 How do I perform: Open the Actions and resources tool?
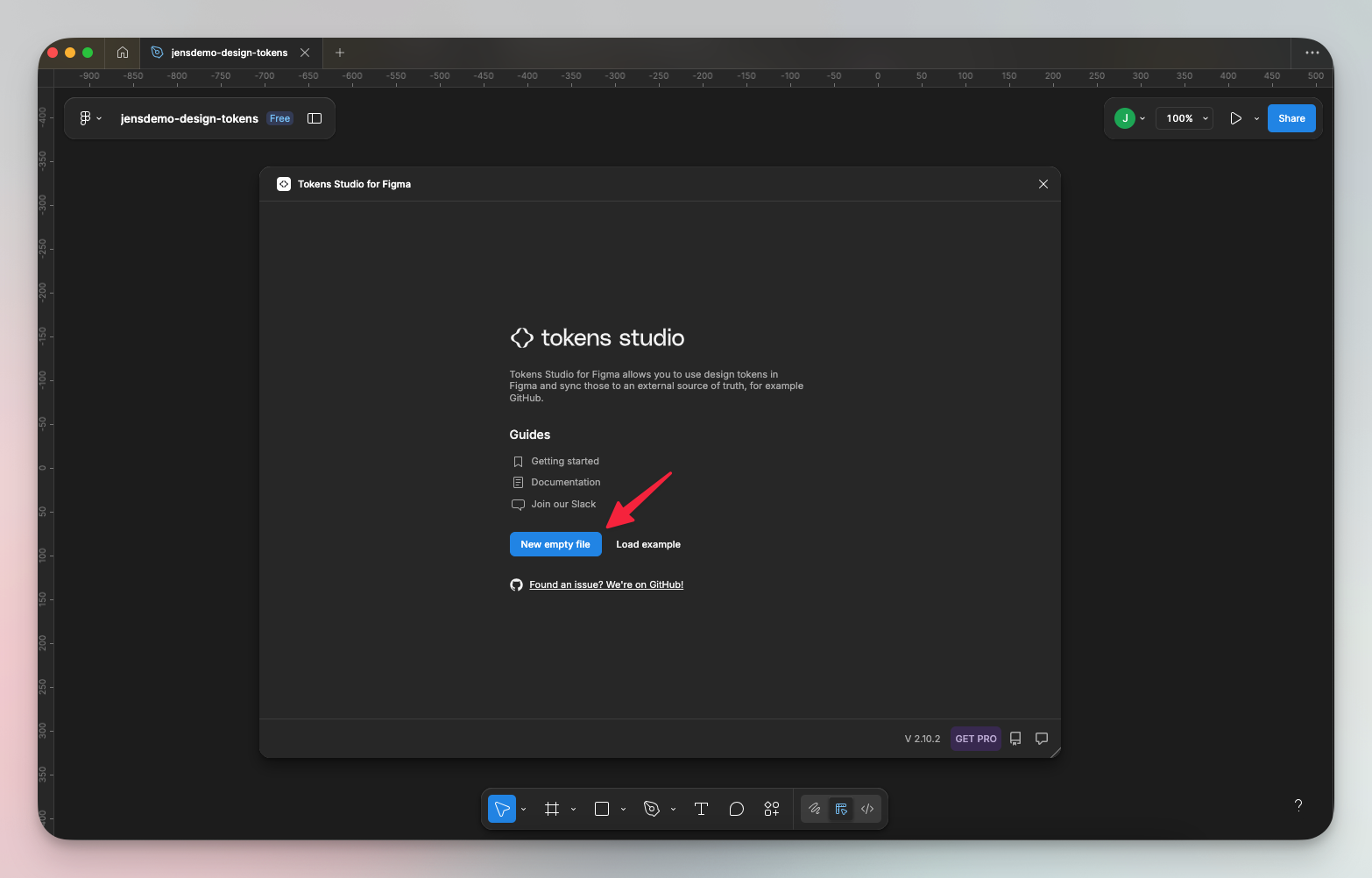pyautogui.click(x=772, y=809)
